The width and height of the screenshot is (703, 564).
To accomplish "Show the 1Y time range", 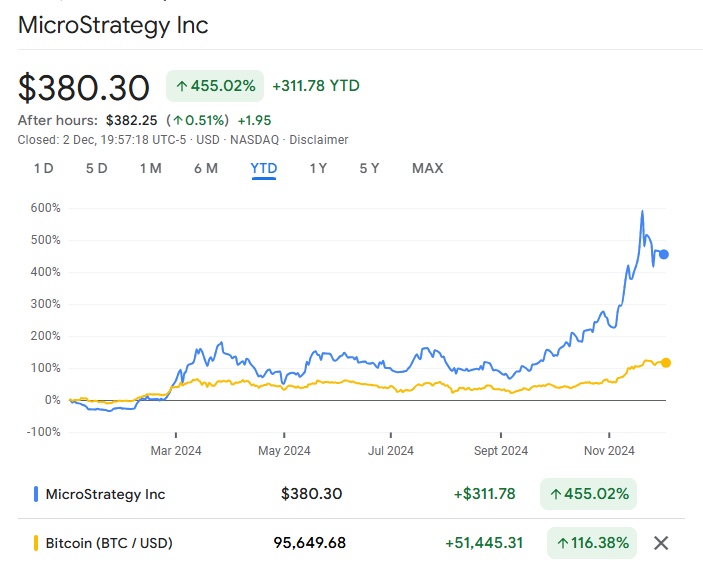I will [318, 168].
